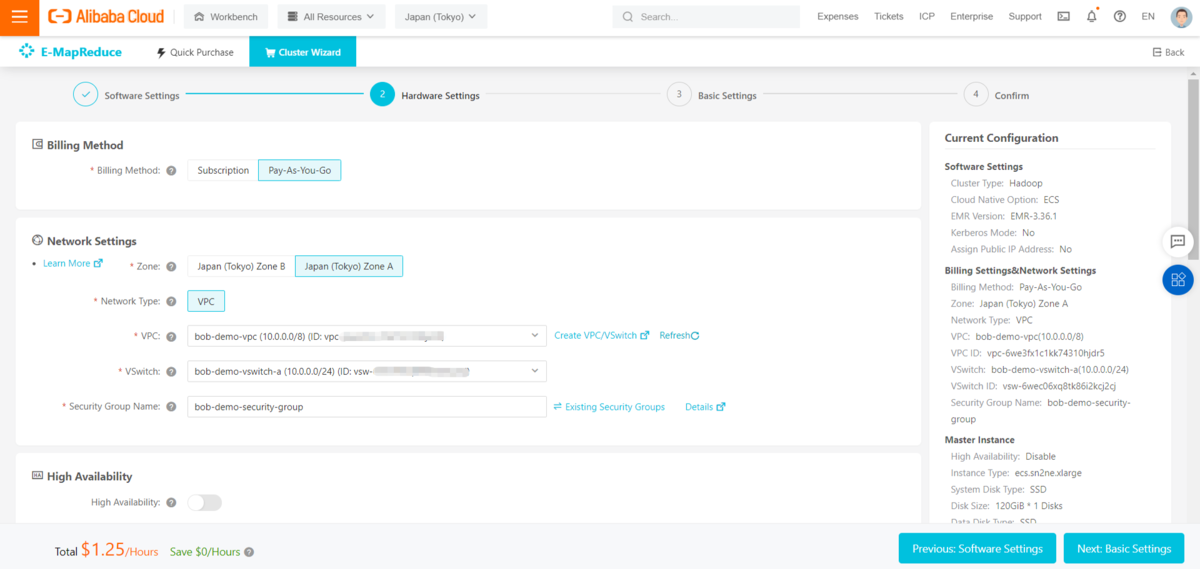Select VPC network type option
Screen dimensions: 1200x569
(x=207, y=301)
